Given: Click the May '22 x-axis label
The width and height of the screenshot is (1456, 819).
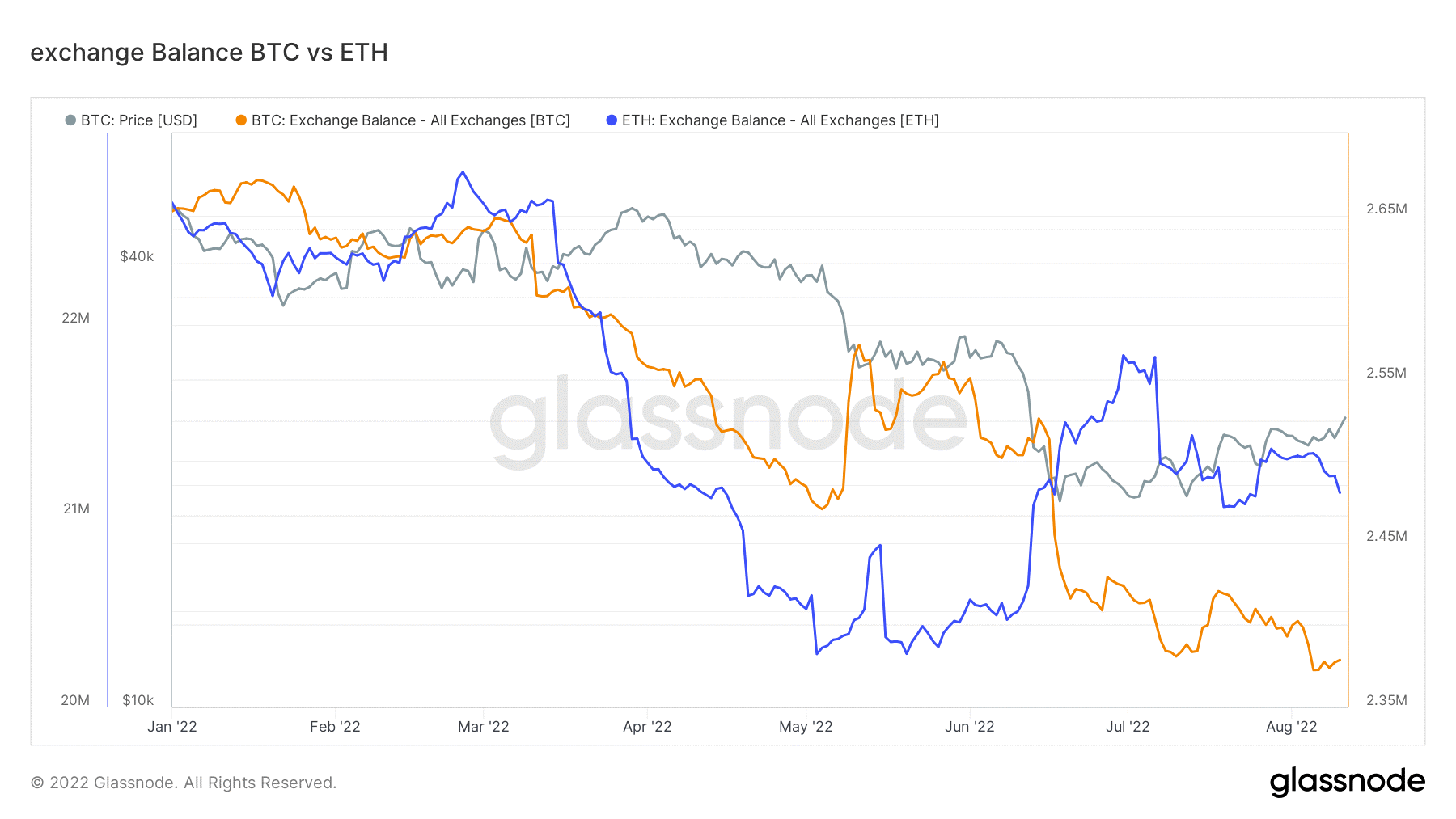Looking at the screenshot, I should point(806,727).
